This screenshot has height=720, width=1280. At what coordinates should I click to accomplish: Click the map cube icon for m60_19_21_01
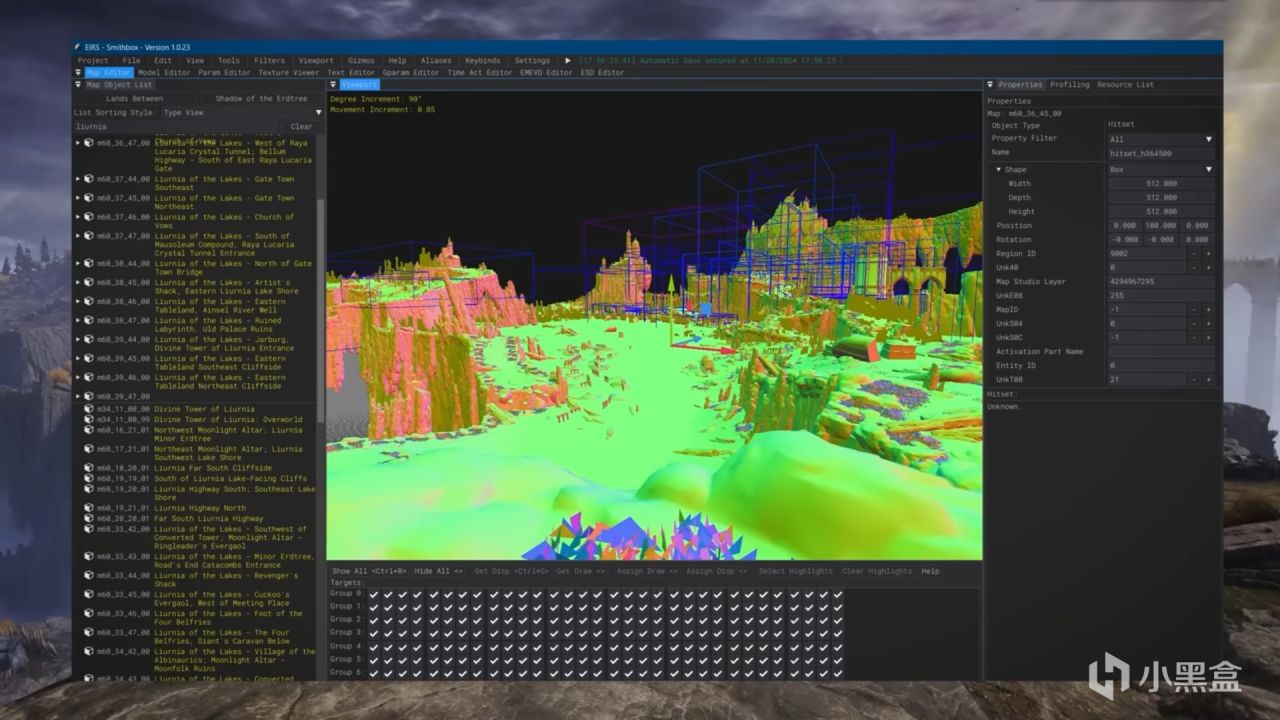coord(89,508)
